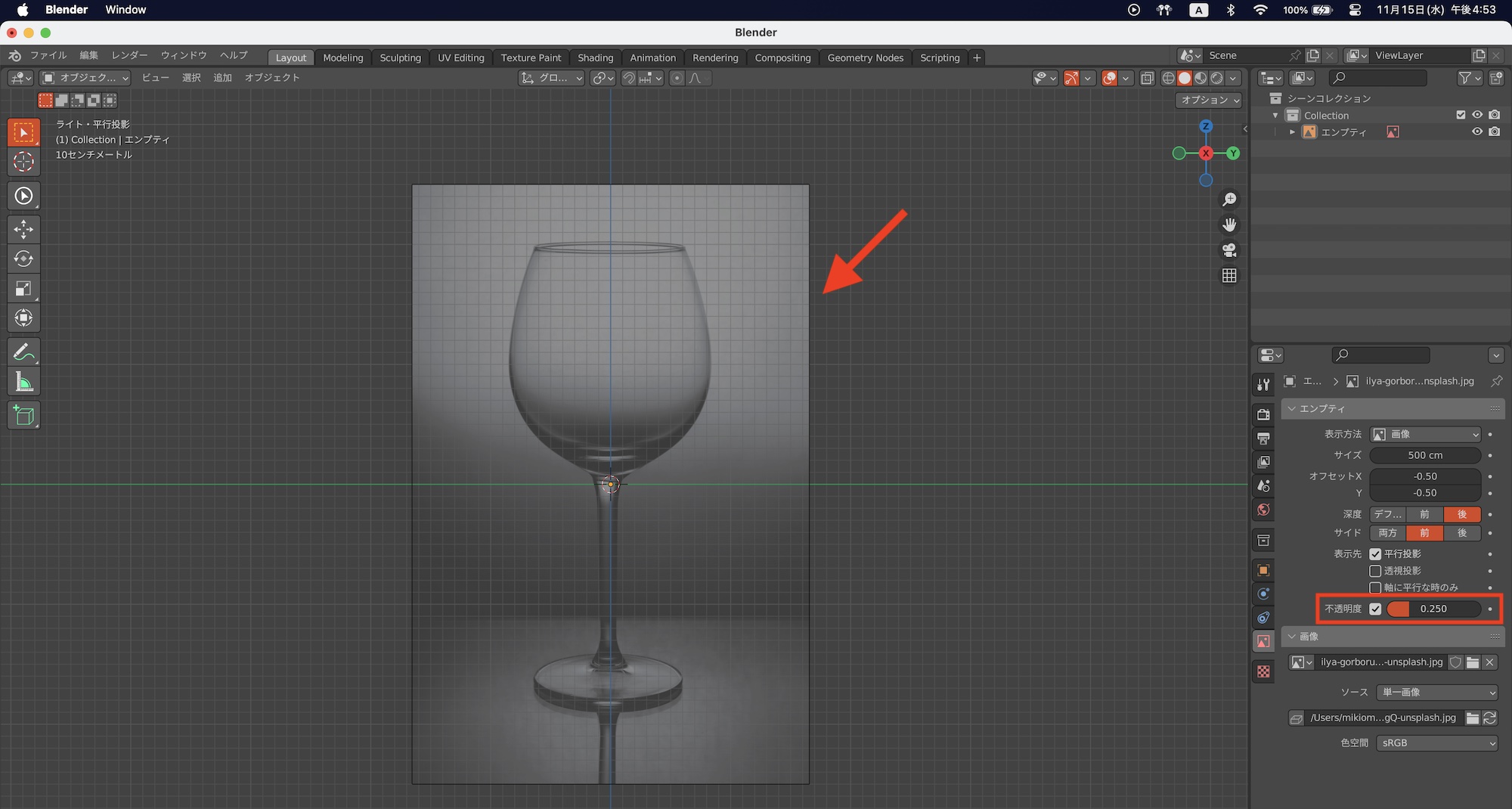Activate the Annotate pencil tool
The image size is (1512, 809).
click(x=23, y=352)
